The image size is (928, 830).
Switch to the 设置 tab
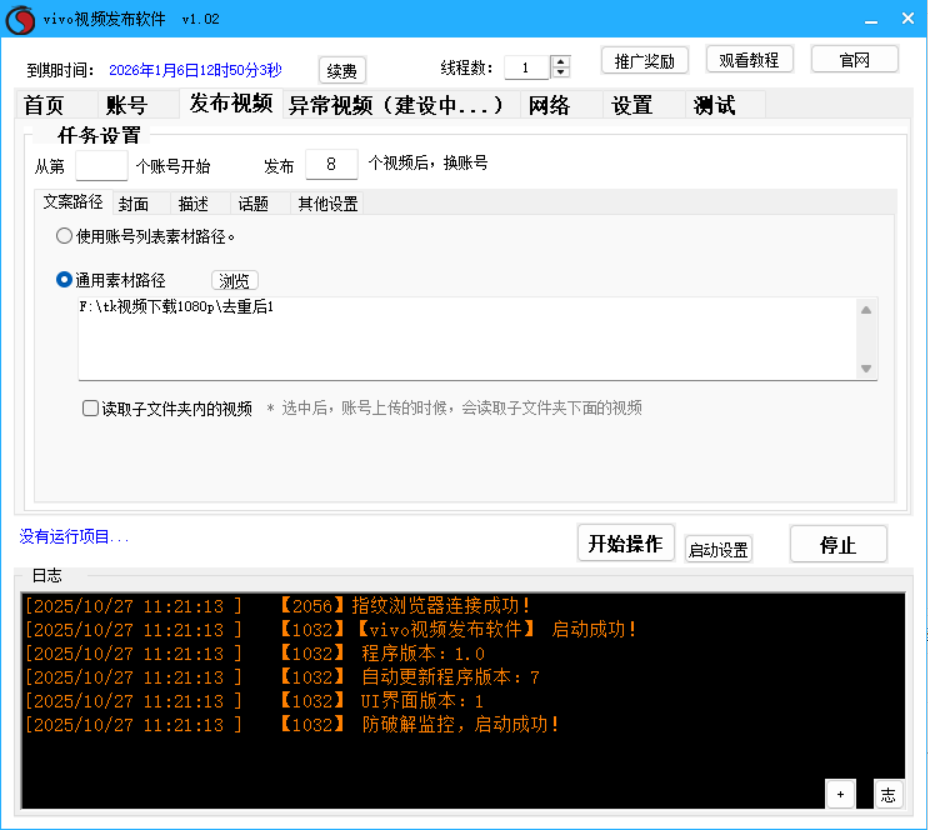[x=630, y=103]
